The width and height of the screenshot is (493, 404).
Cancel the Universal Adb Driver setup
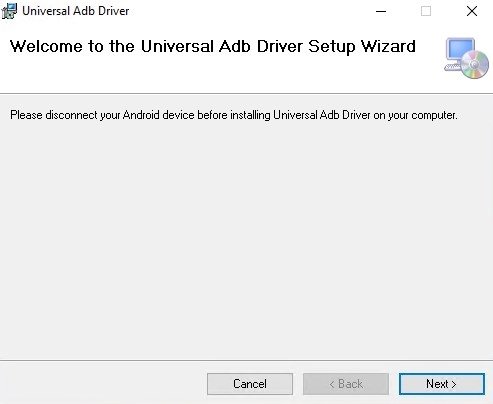point(250,384)
